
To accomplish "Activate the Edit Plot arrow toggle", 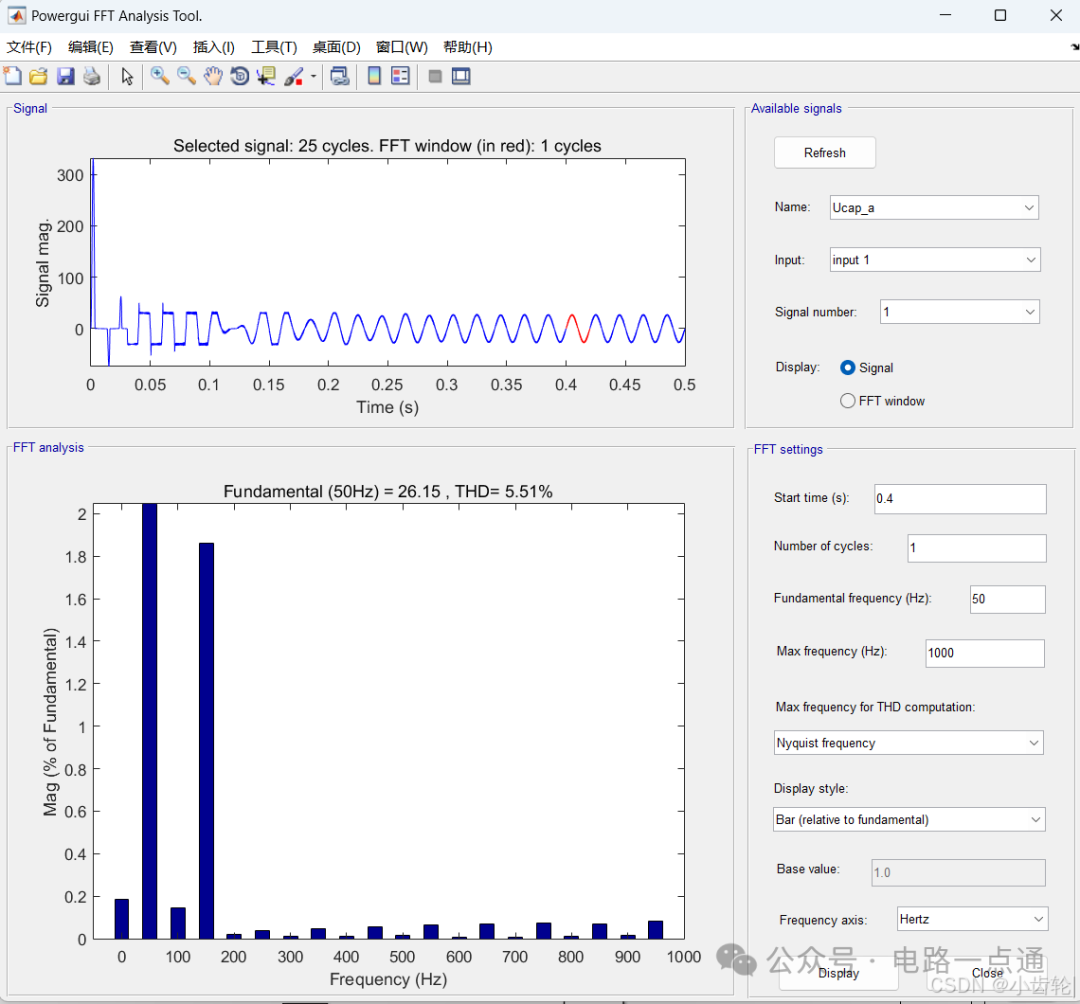I will (x=127, y=76).
